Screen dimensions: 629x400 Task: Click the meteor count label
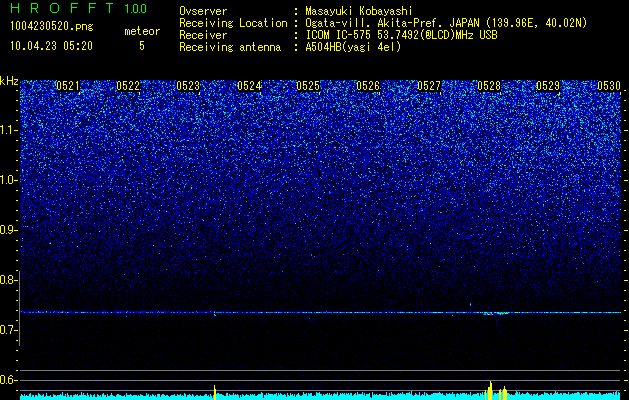coord(142,31)
